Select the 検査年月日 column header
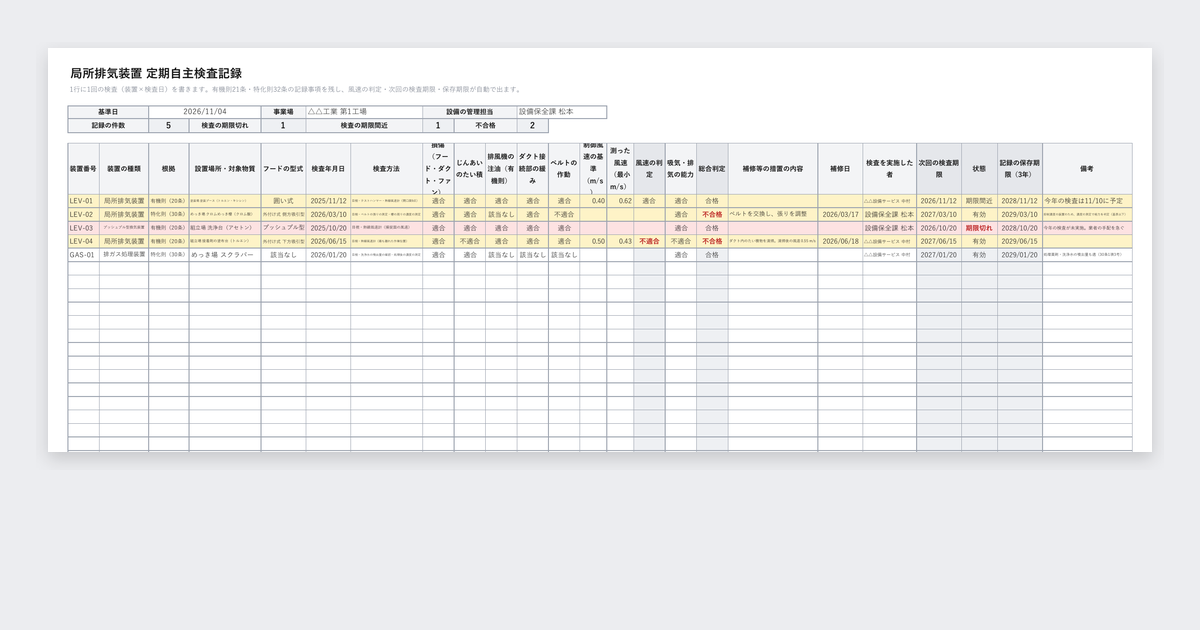 328,169
